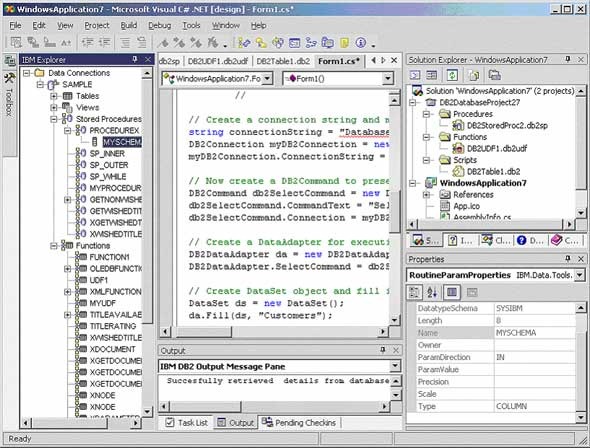Select the MYSCHEMA Name property field
590x448 pixels.
[x=535, y=333]
